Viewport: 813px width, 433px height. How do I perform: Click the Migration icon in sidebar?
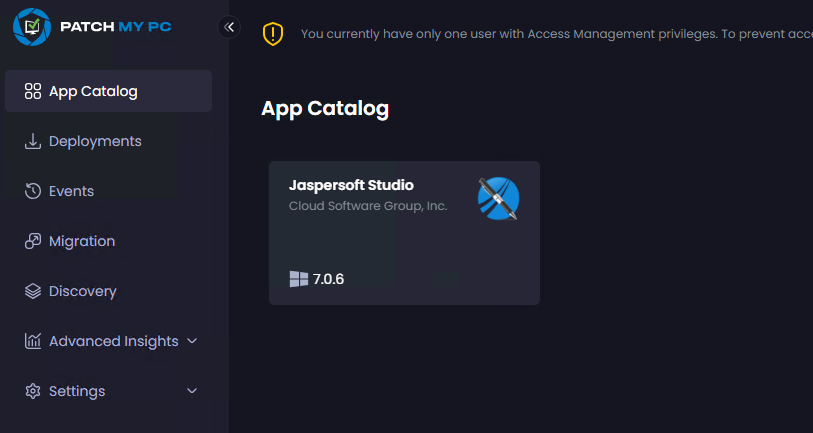[33, 241]
